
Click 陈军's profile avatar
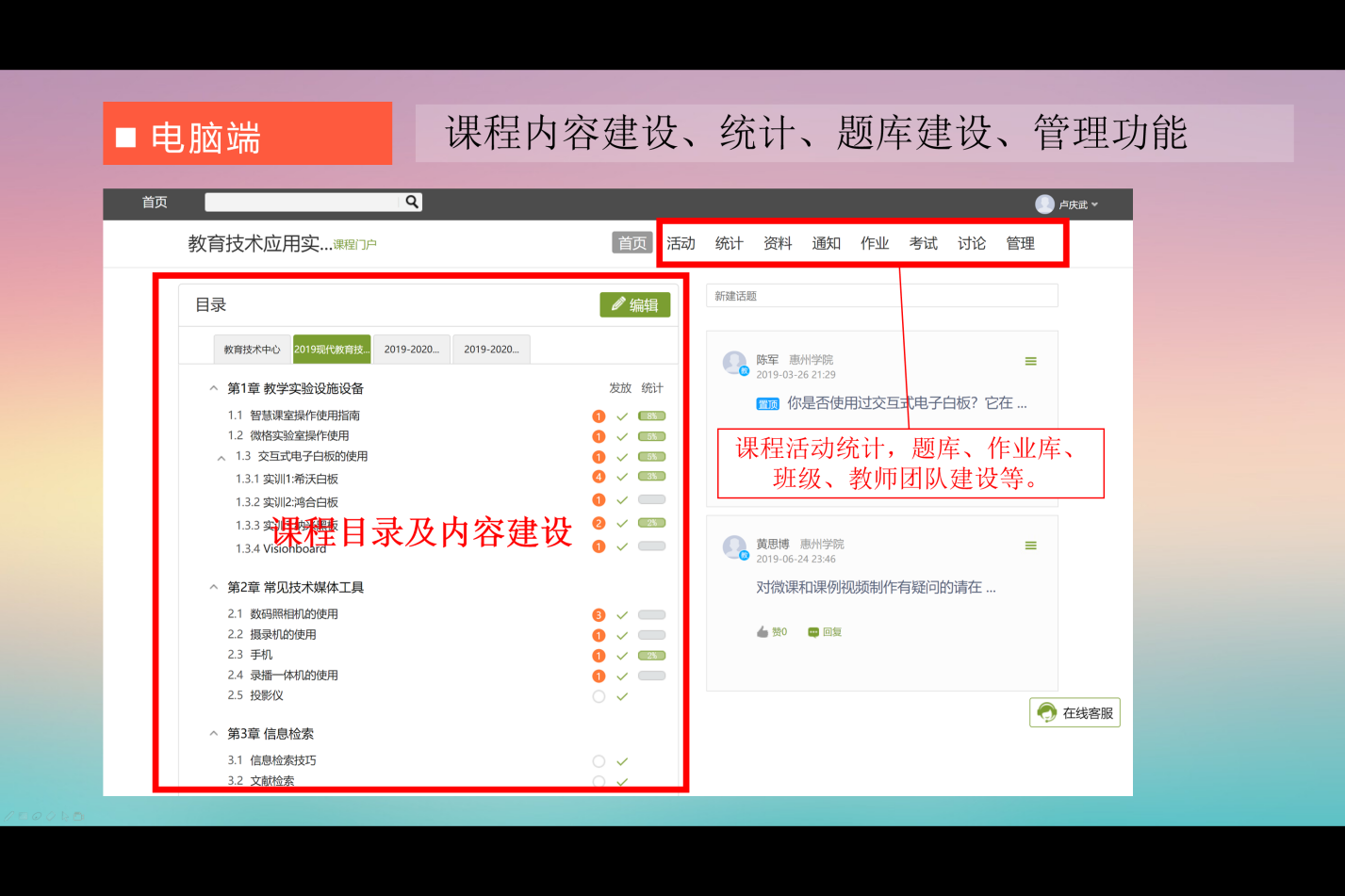pyautogui.click(x=734, y=362)
